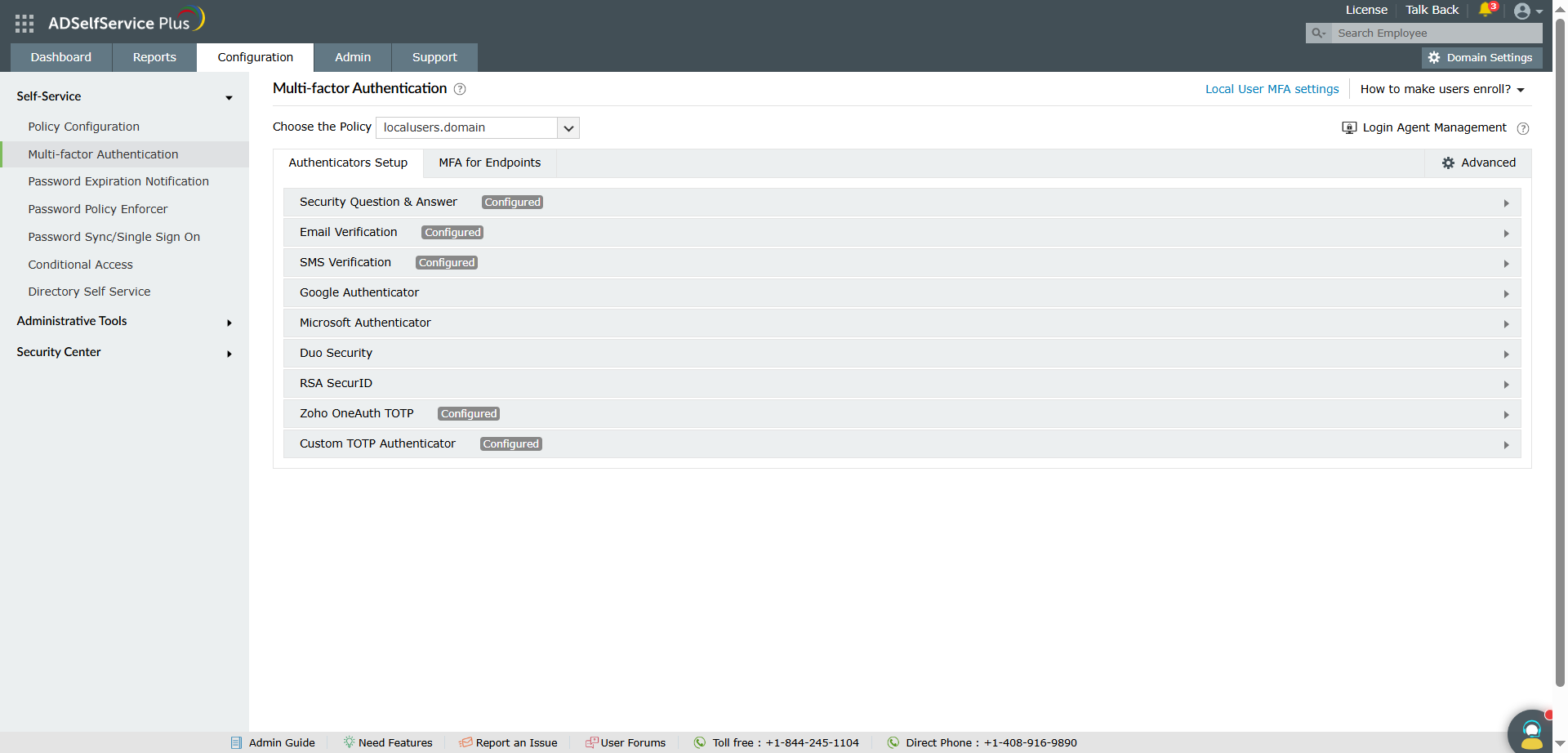1568x753 pixels.
Task: Open the live chat support bubble
Action: coord(1530,729)
